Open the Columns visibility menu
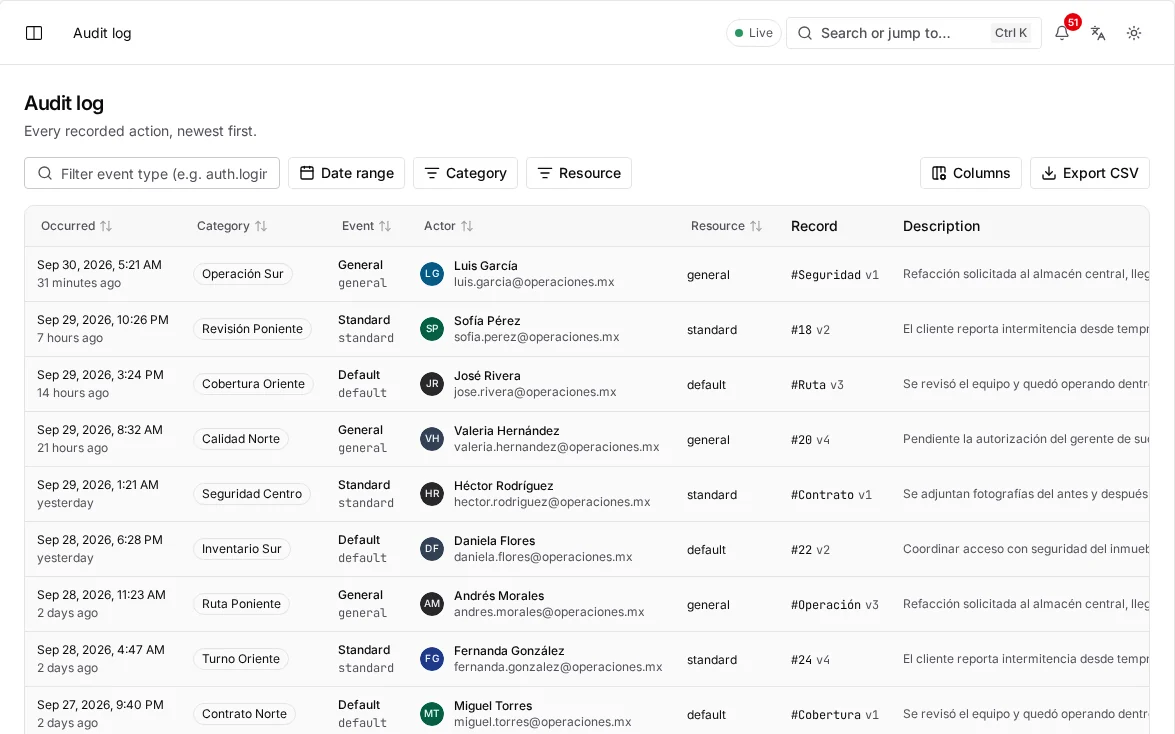Viewport: 1175px width, 734px height. point(970,173)
